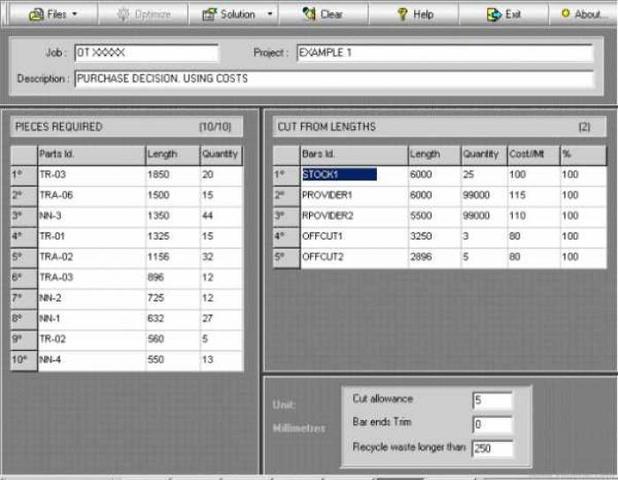Expand the Solution dropdown arrow

point(270,14)
